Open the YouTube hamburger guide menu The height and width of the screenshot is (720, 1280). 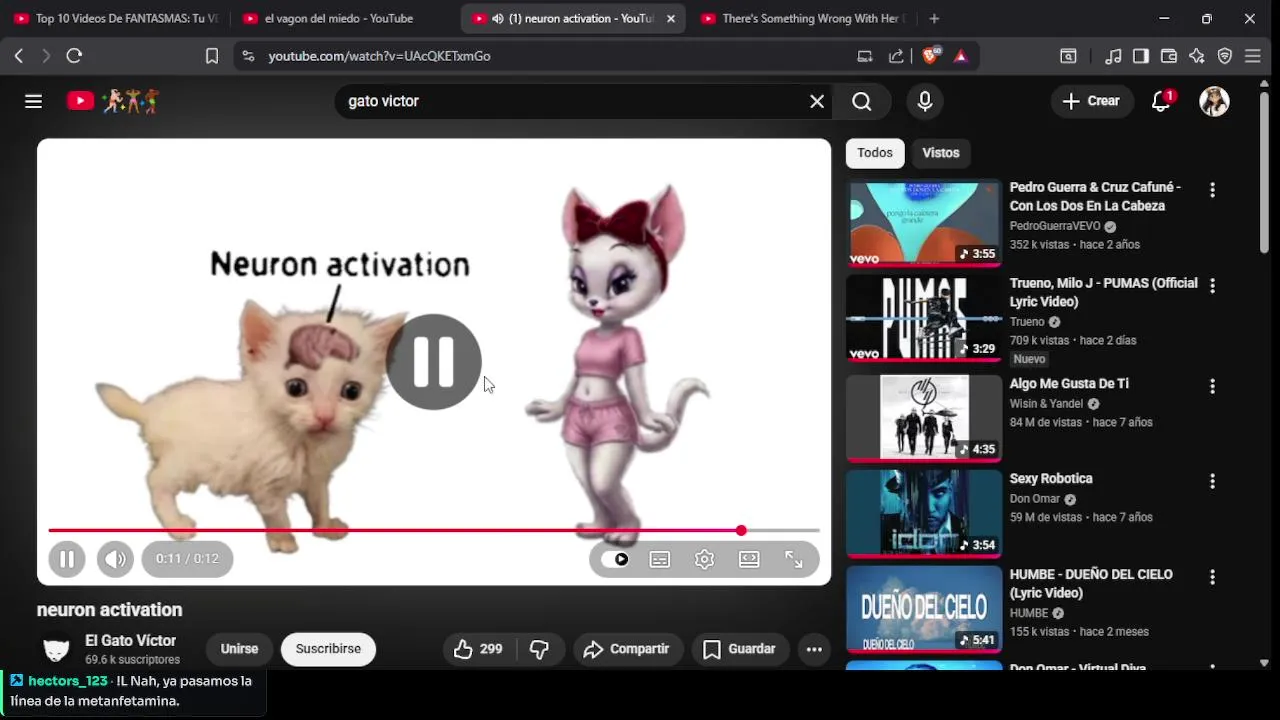[33, 101]
